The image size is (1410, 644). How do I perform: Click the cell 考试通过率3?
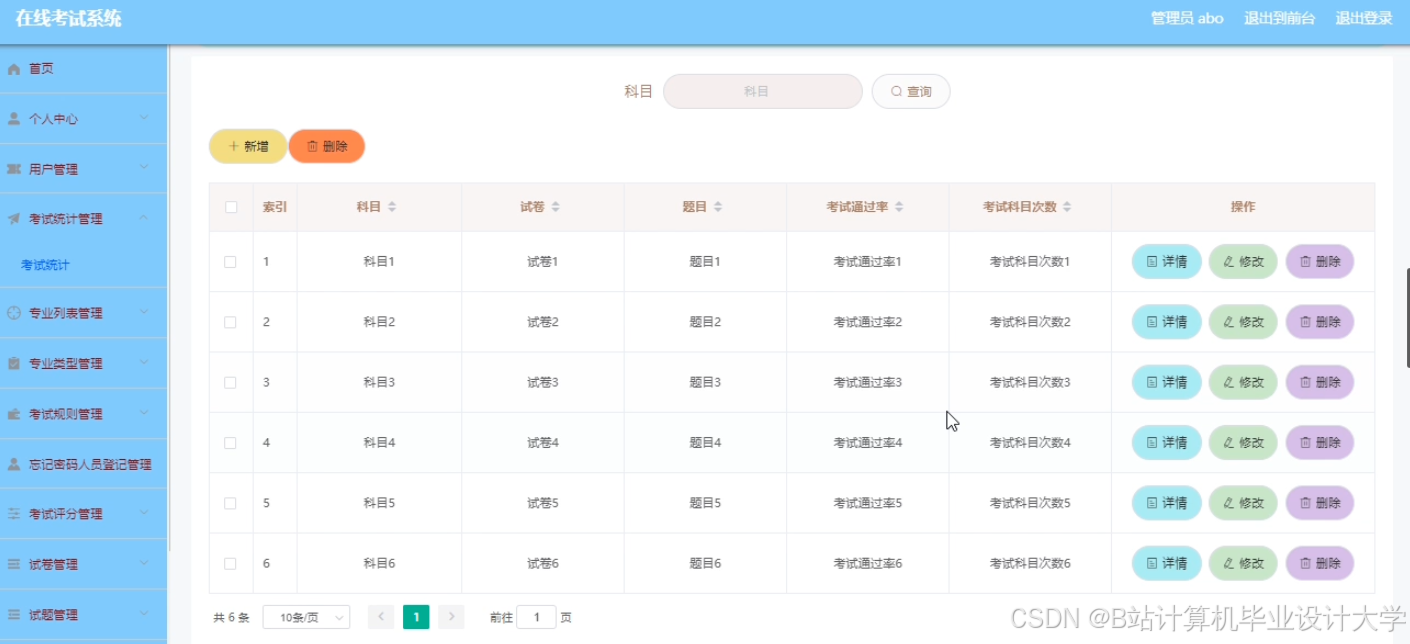[x=868, y=382]
